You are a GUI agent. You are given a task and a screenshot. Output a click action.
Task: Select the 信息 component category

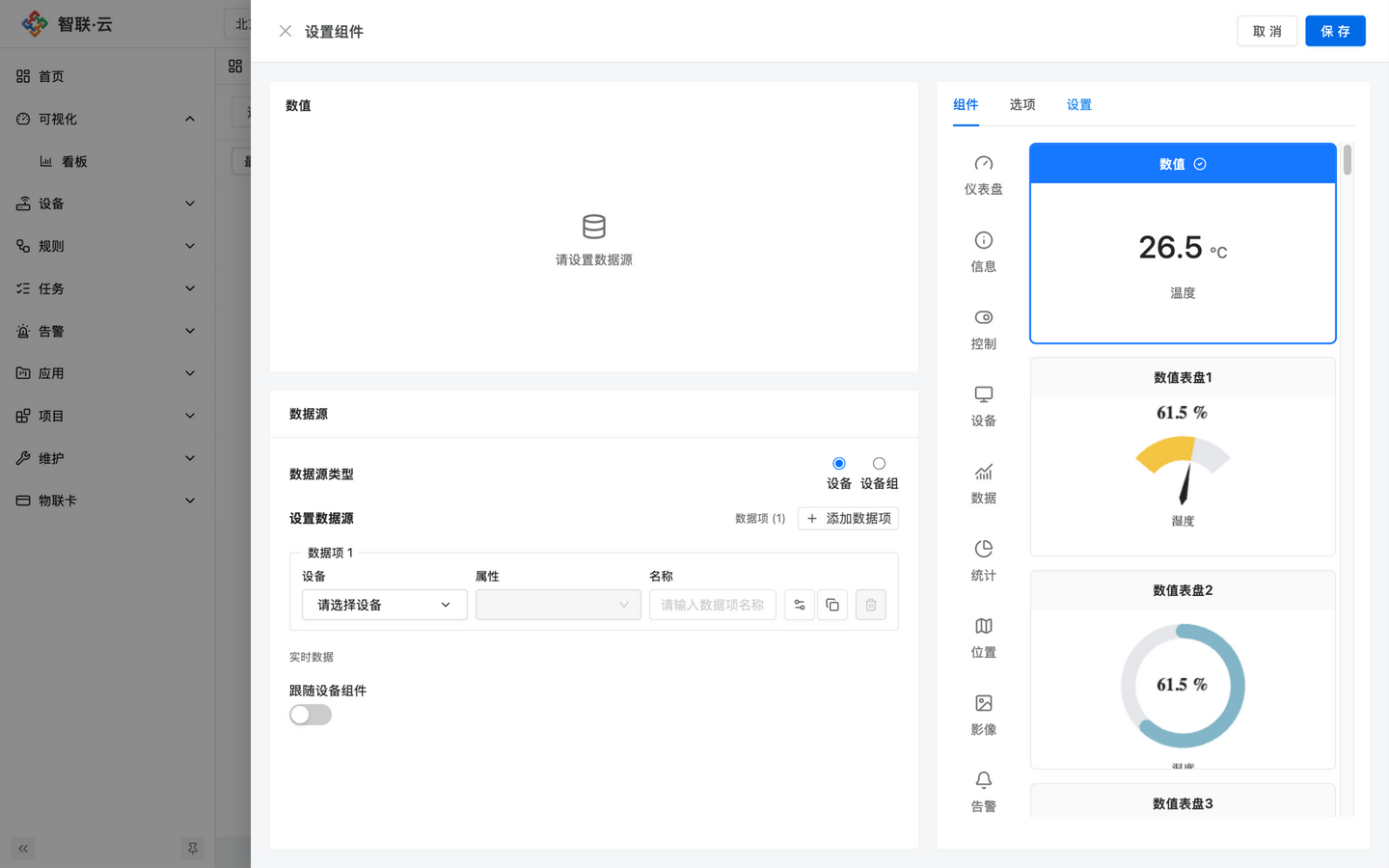click(x=983, y=253)
